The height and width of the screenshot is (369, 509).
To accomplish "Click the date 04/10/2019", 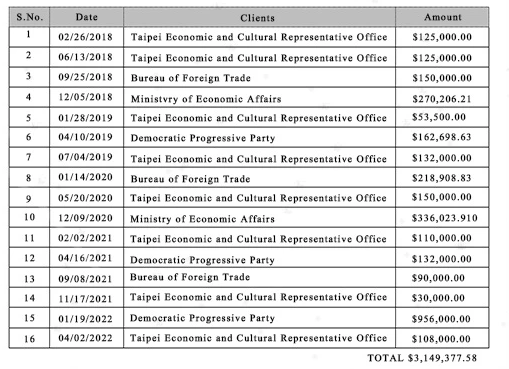I will click(86, 137).
